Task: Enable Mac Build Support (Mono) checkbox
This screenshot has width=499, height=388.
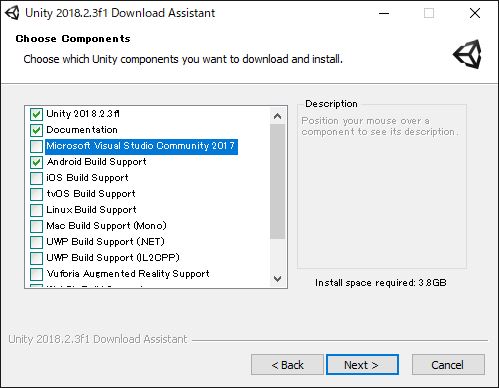Action: pos(36,226)
